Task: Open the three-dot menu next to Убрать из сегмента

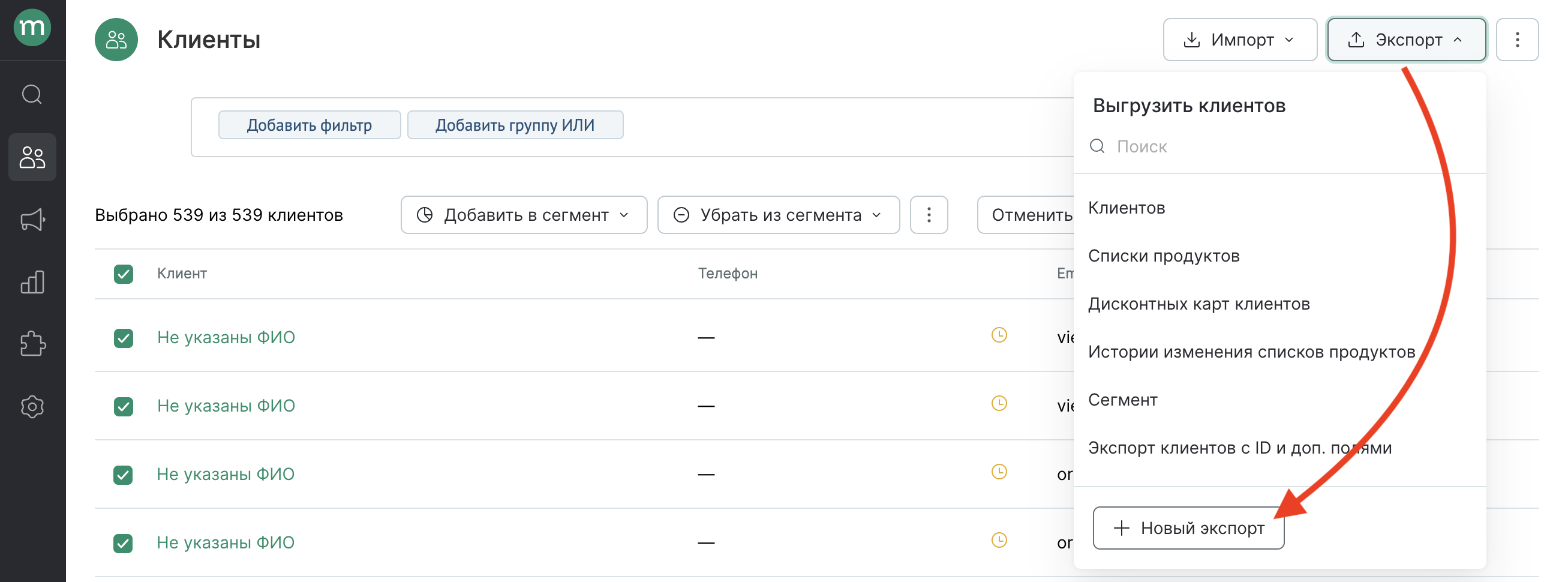Action: 929,215
